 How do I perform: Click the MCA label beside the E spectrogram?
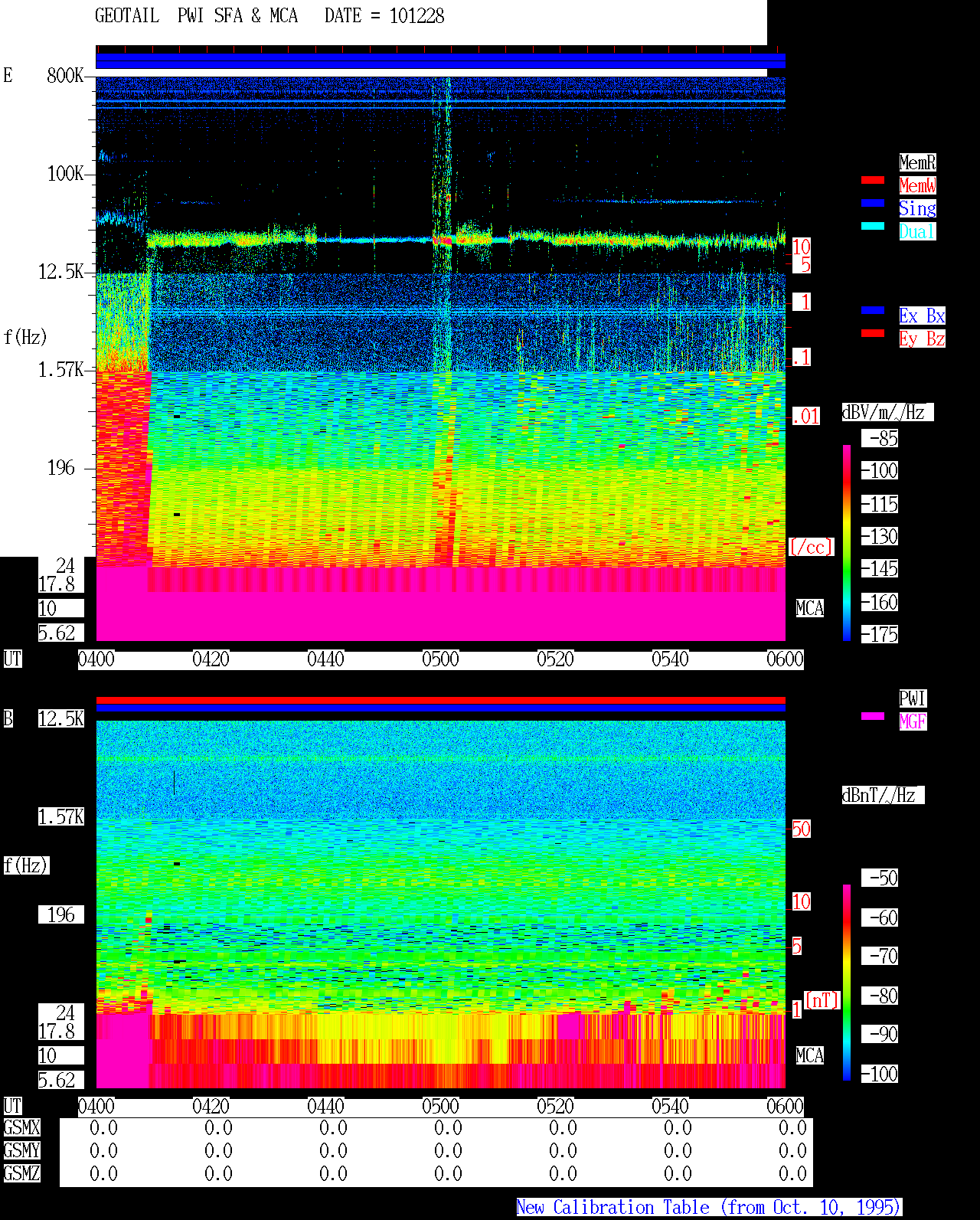[x=810, y=608]
